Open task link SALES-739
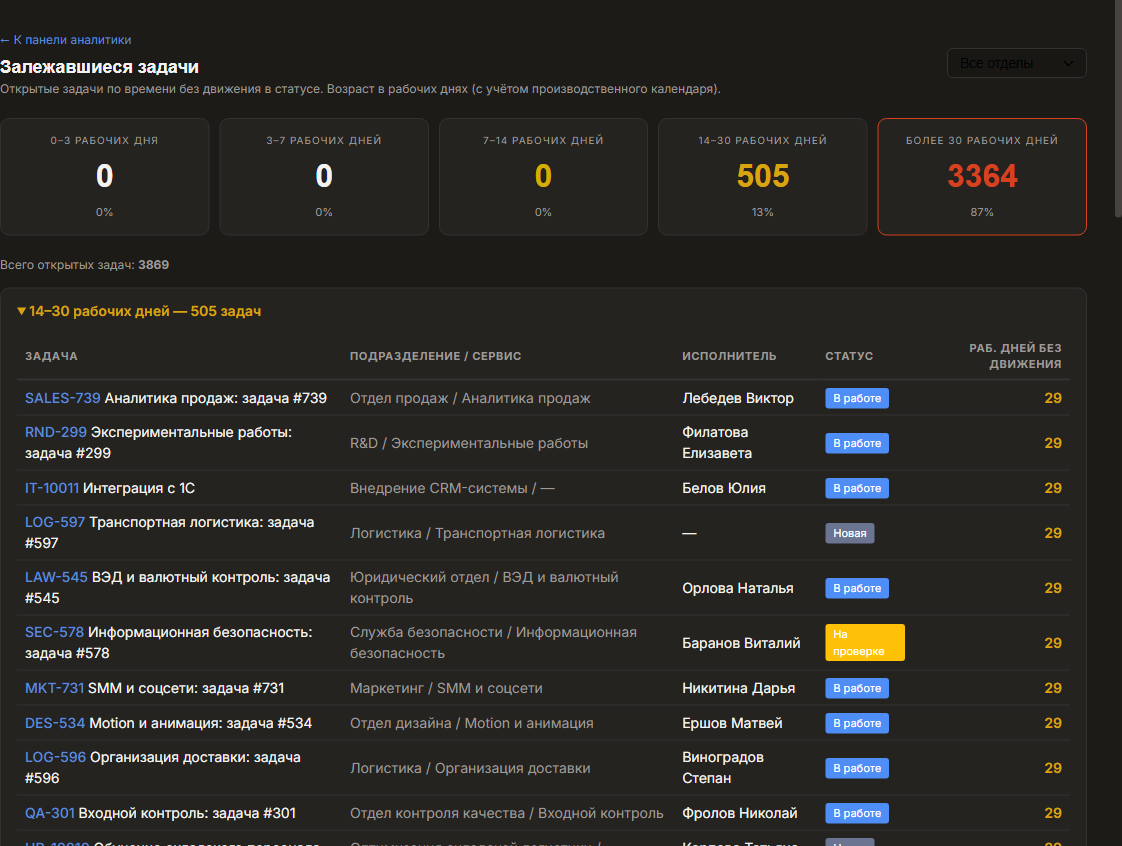This screenshot has height=846, width=1122. tap(63, 398)
